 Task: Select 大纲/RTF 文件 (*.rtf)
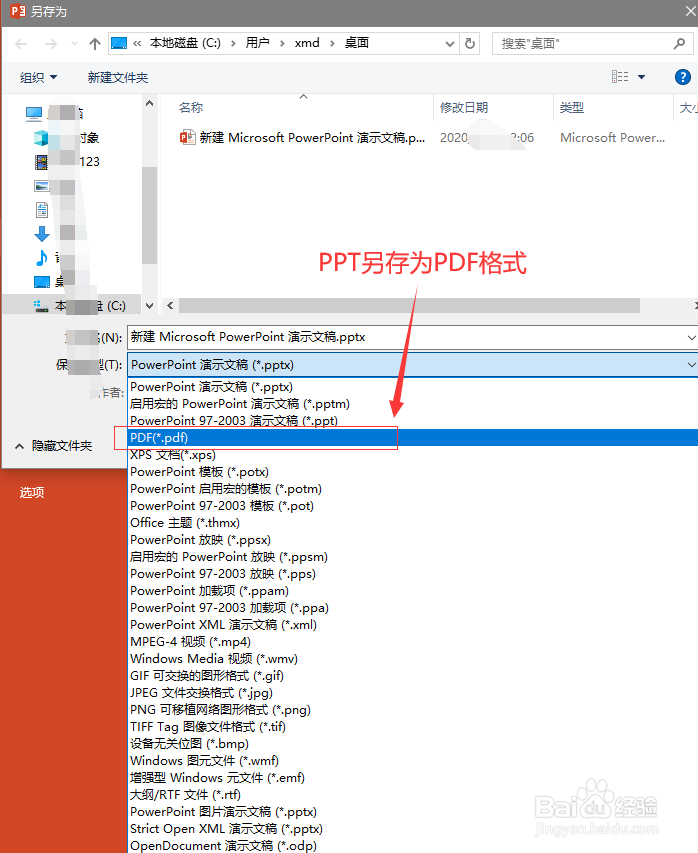(x=413, y=795)
